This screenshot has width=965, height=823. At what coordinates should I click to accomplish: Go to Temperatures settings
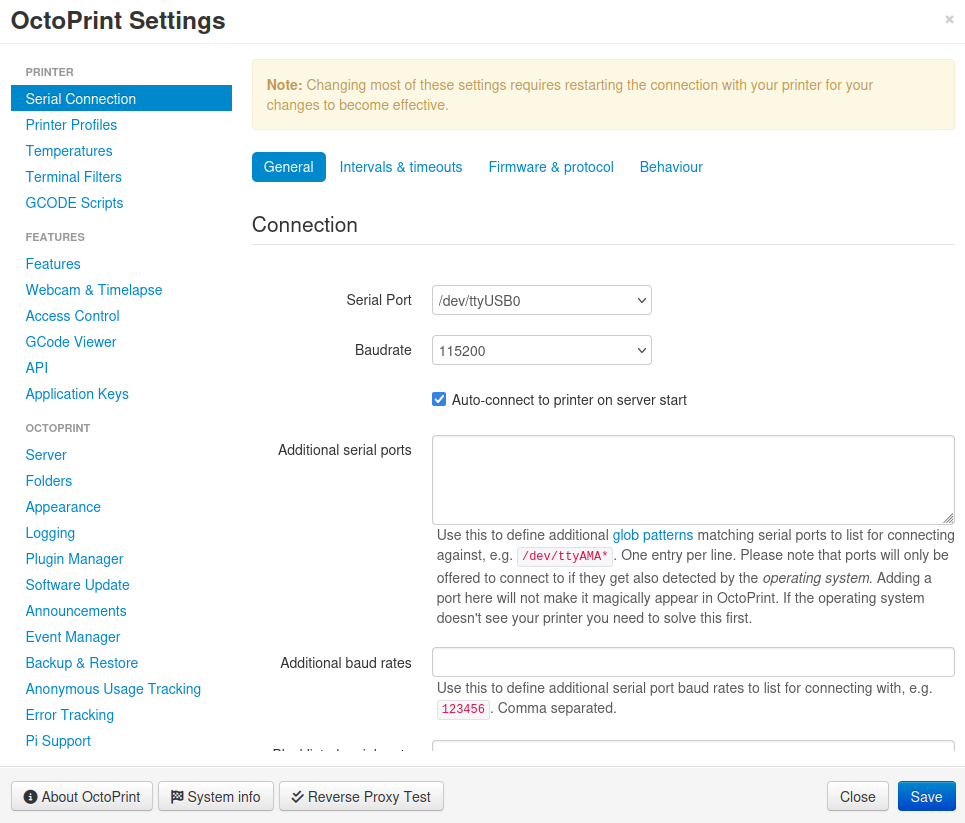click(x=69, y=151)
